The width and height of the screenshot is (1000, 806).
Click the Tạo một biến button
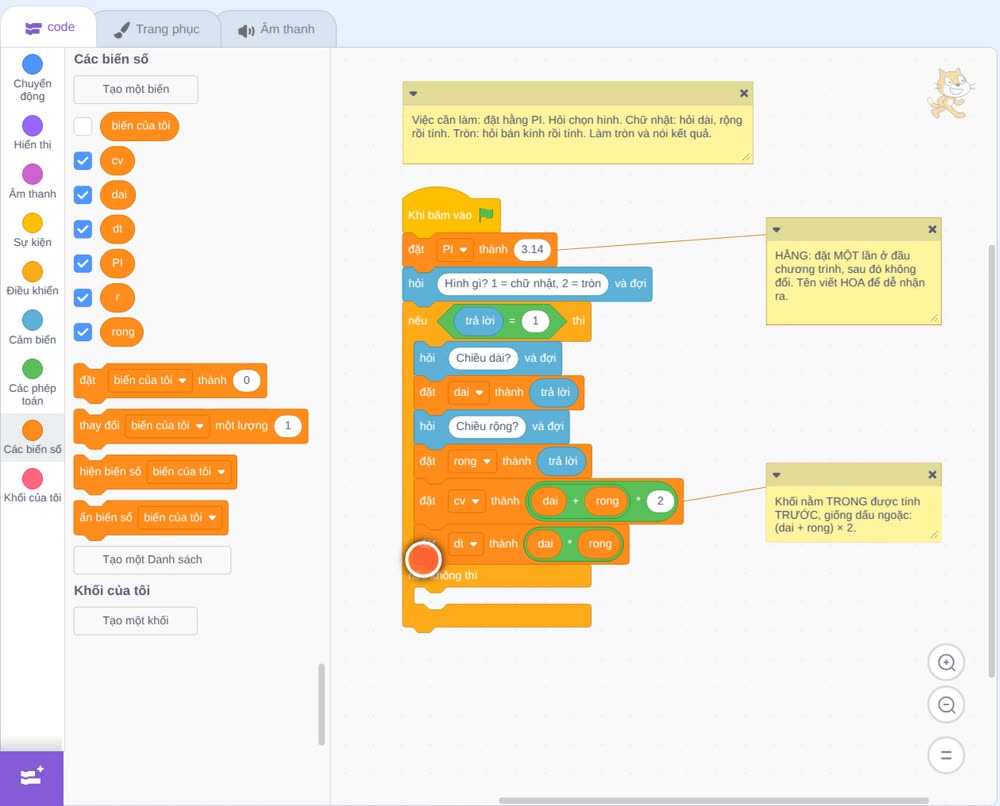tap(136, 89)
